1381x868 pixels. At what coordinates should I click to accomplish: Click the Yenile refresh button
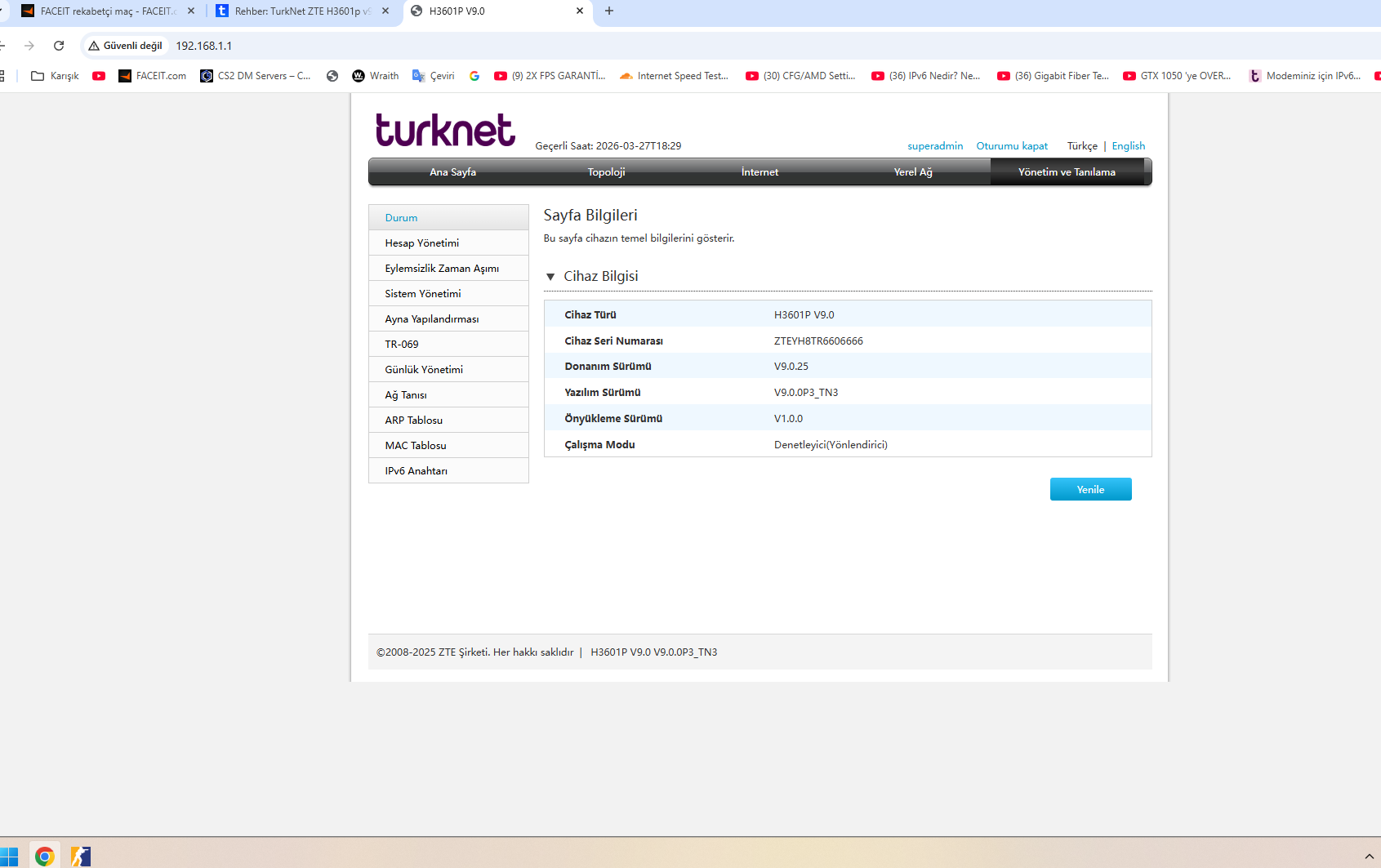1090,489
